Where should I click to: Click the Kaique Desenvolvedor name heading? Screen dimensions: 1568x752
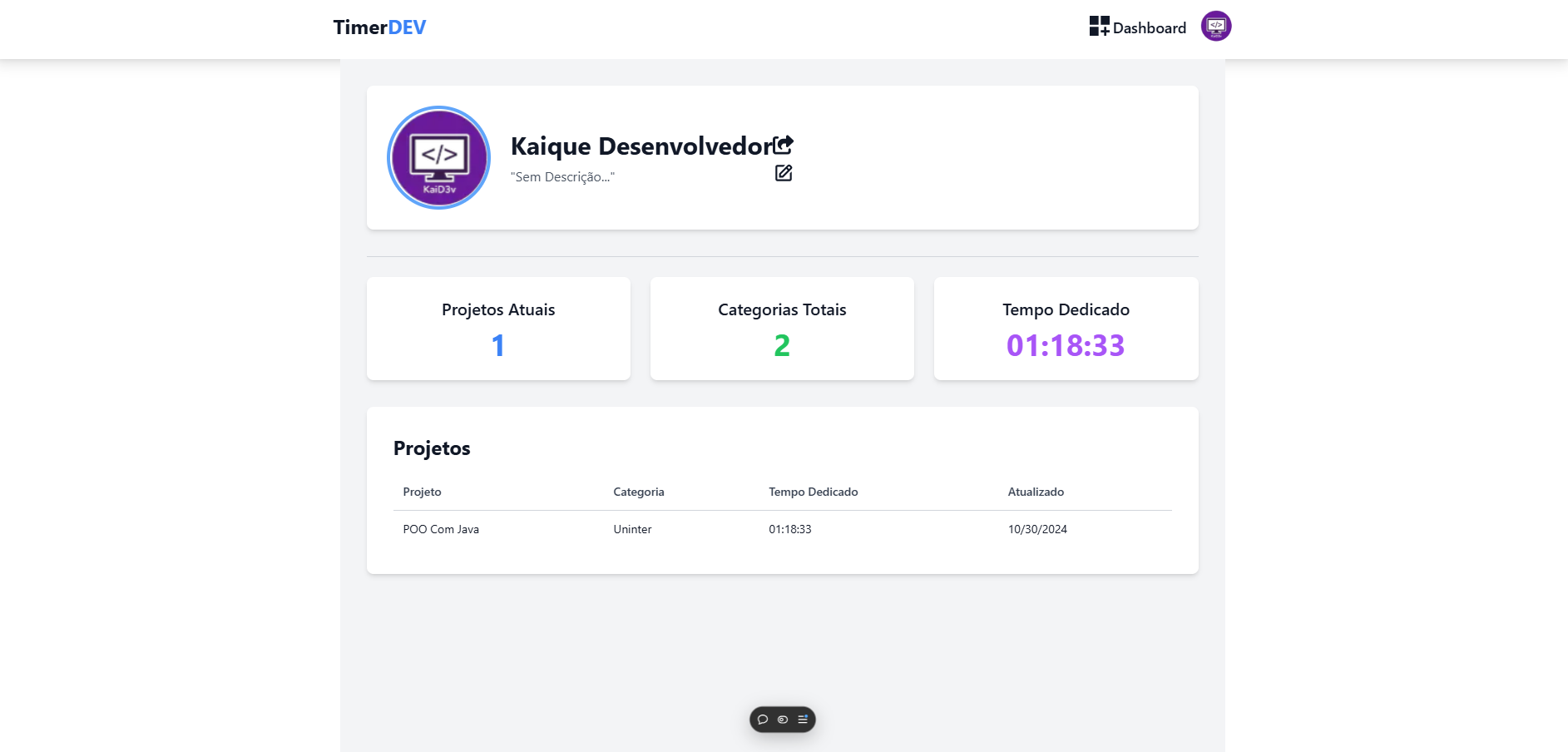click(641, 146)
